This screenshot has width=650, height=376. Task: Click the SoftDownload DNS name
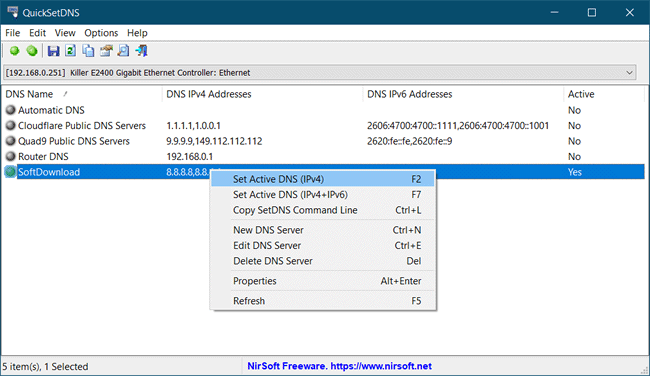pos(49,172)
